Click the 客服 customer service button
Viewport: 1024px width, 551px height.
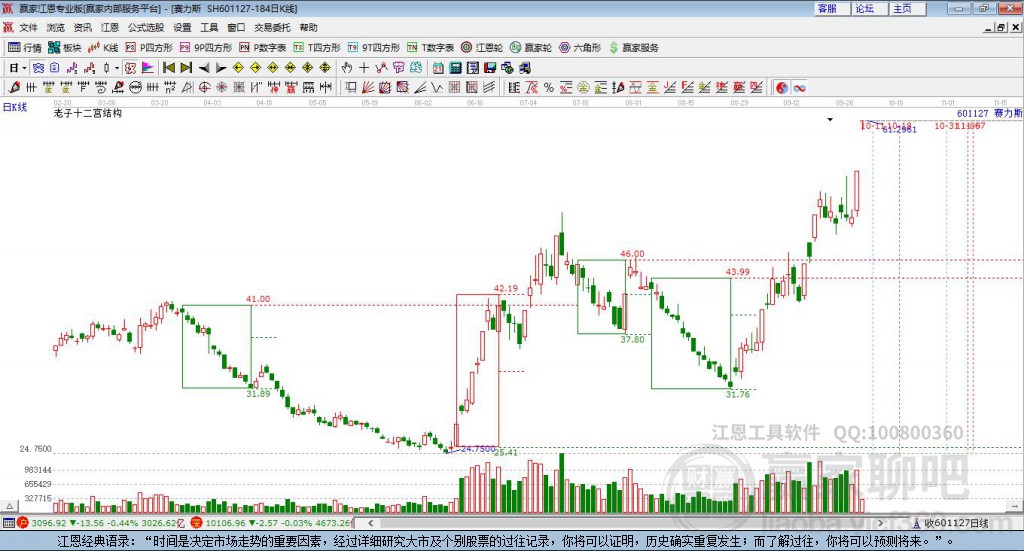(x=831, y=8)
